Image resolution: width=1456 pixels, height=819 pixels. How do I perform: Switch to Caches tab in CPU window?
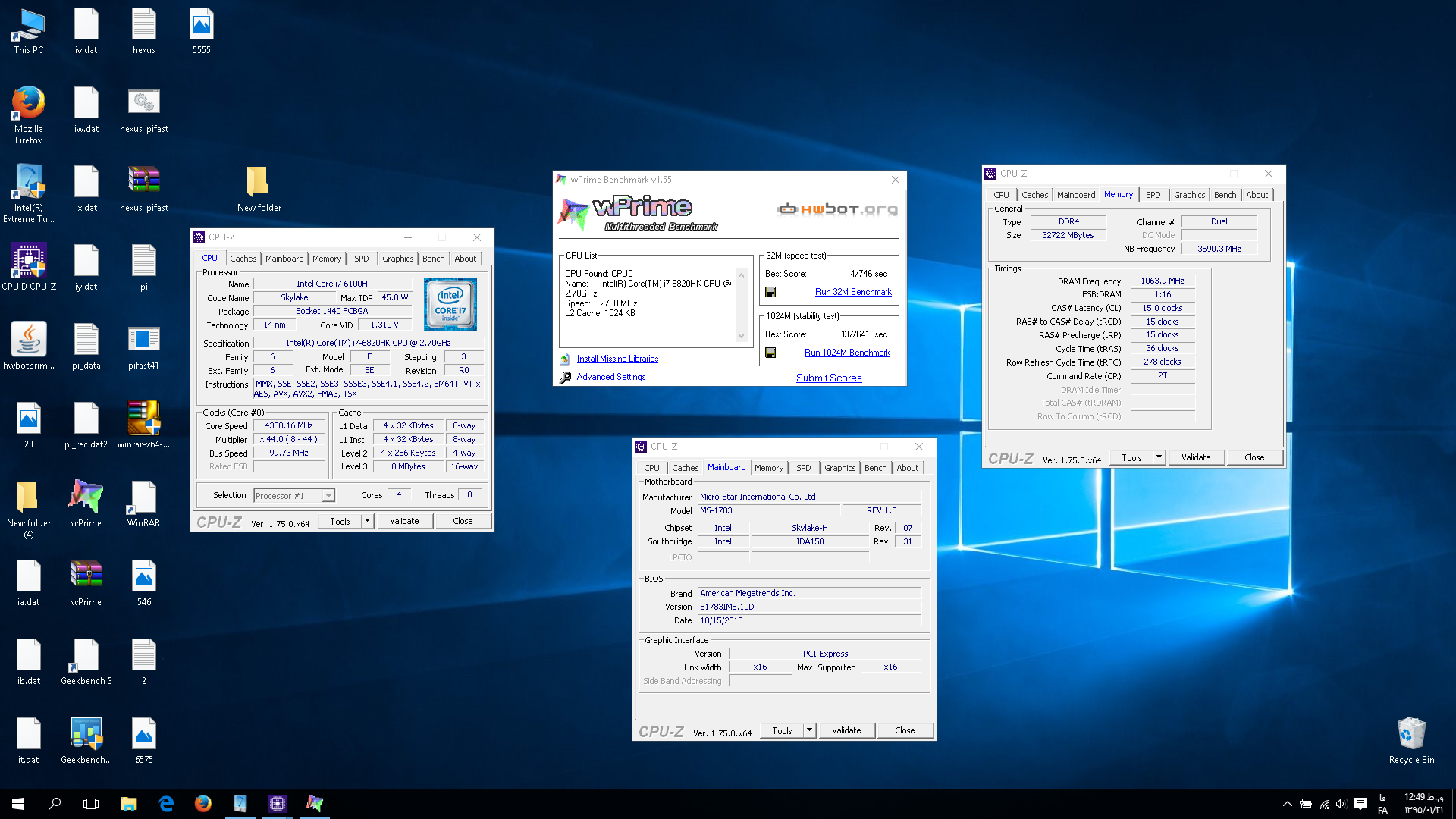coord(243,259)
